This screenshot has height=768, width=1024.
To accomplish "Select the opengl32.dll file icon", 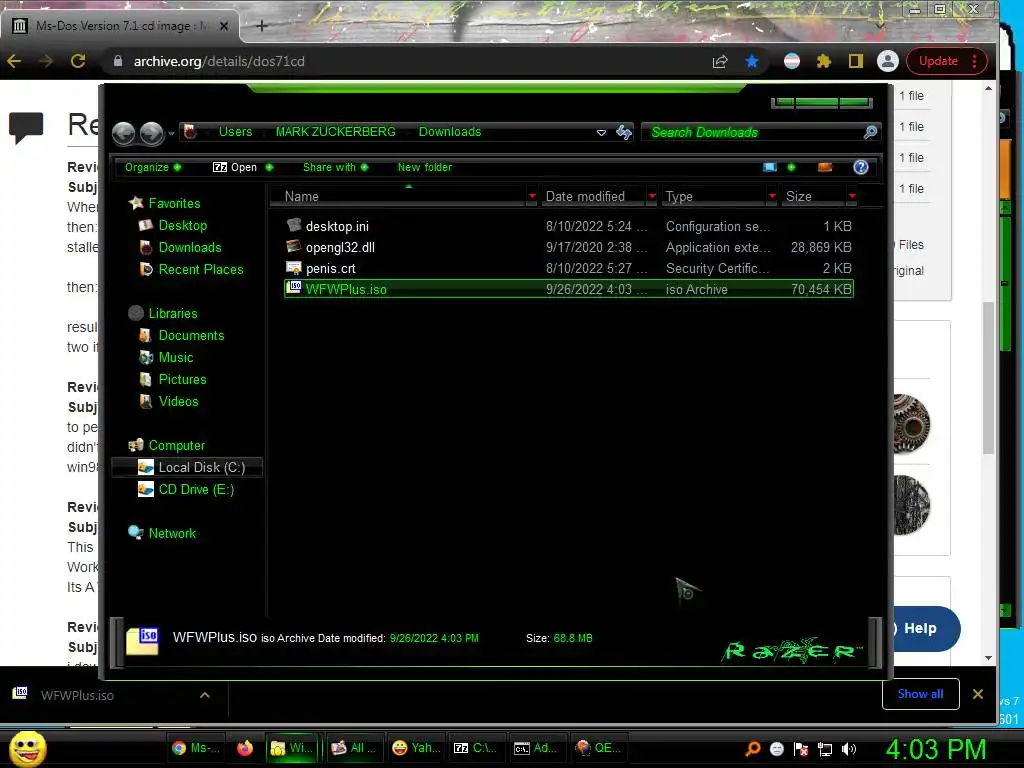I will [x=294, y=246].
